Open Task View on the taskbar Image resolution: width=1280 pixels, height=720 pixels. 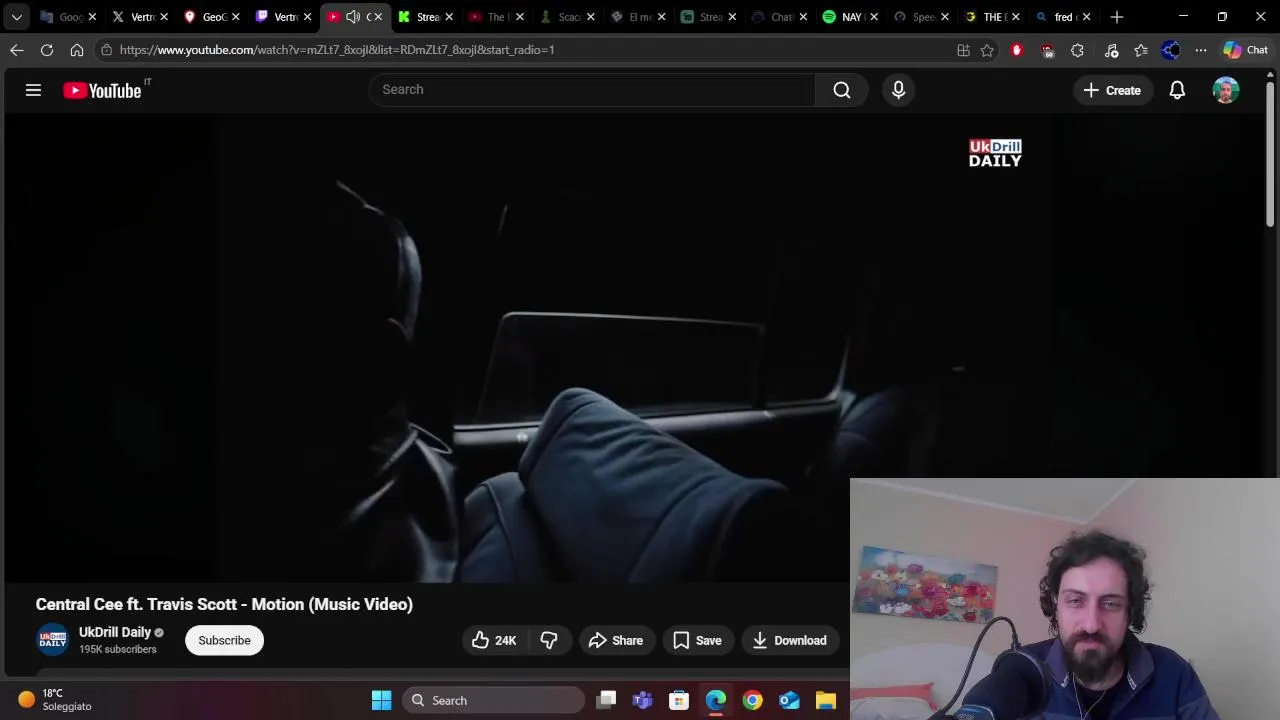tap(606, 700)
